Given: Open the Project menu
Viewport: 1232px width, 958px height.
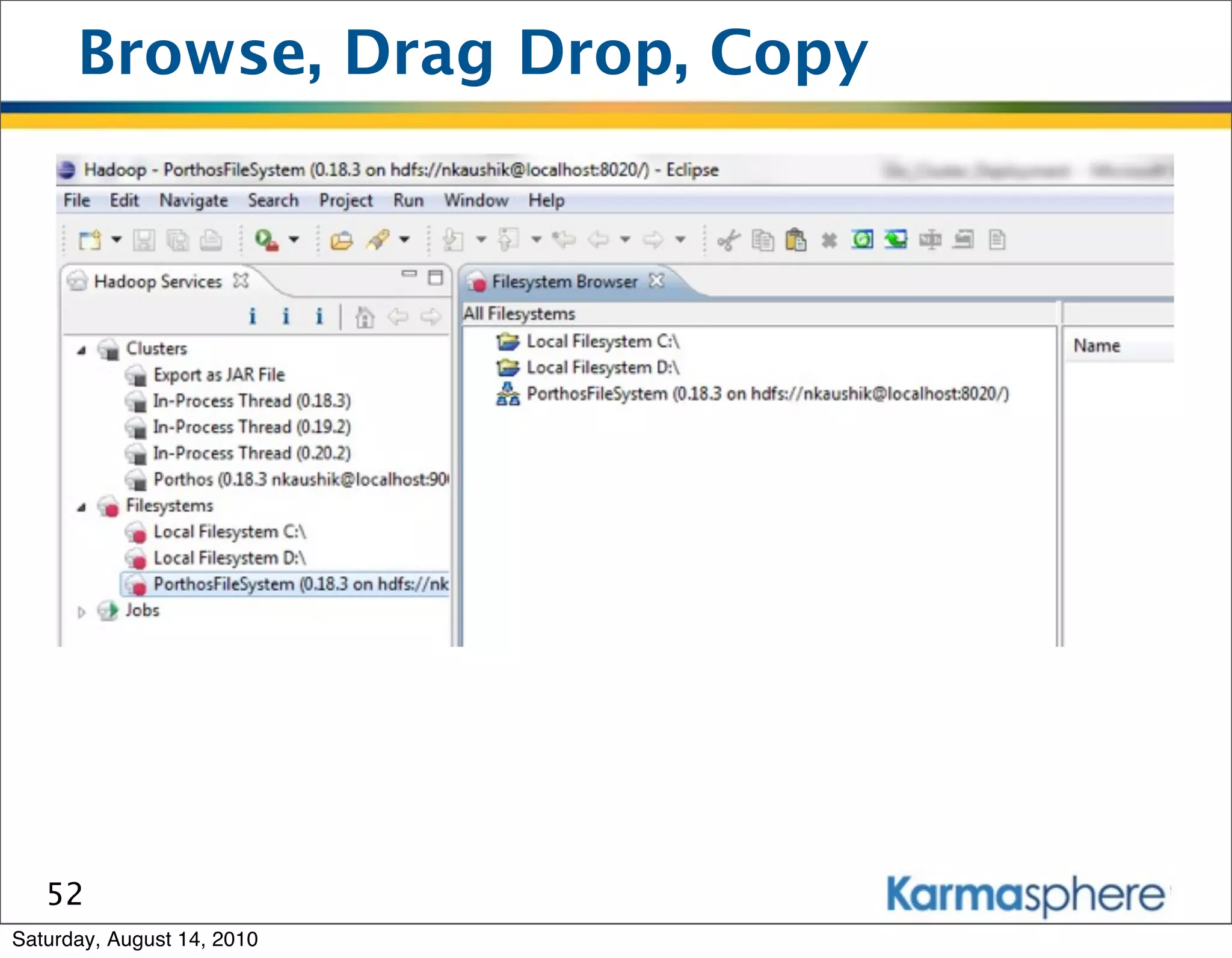Looking at the screenshot, I should (x=346, y=201).
